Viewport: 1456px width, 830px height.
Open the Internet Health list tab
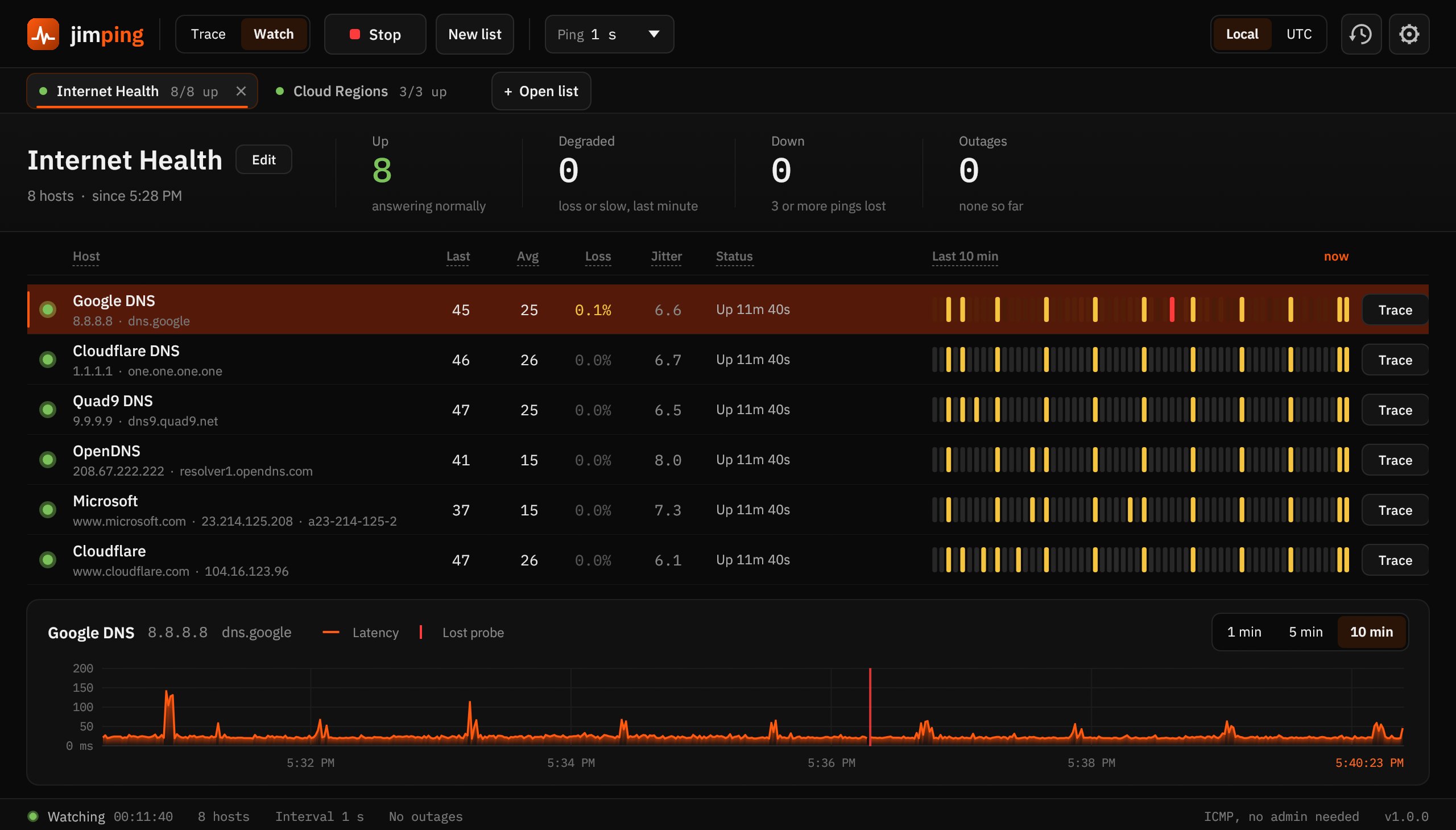click(142, 91)
